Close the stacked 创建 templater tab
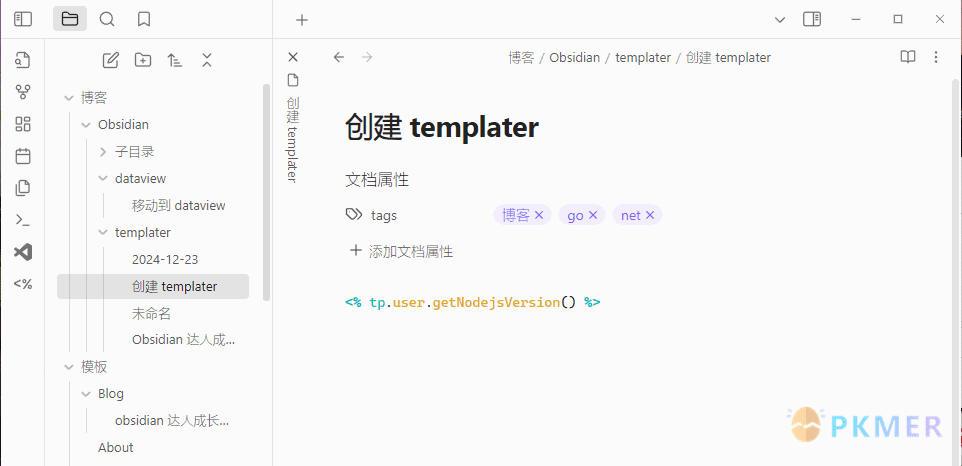 coord(293,57)
